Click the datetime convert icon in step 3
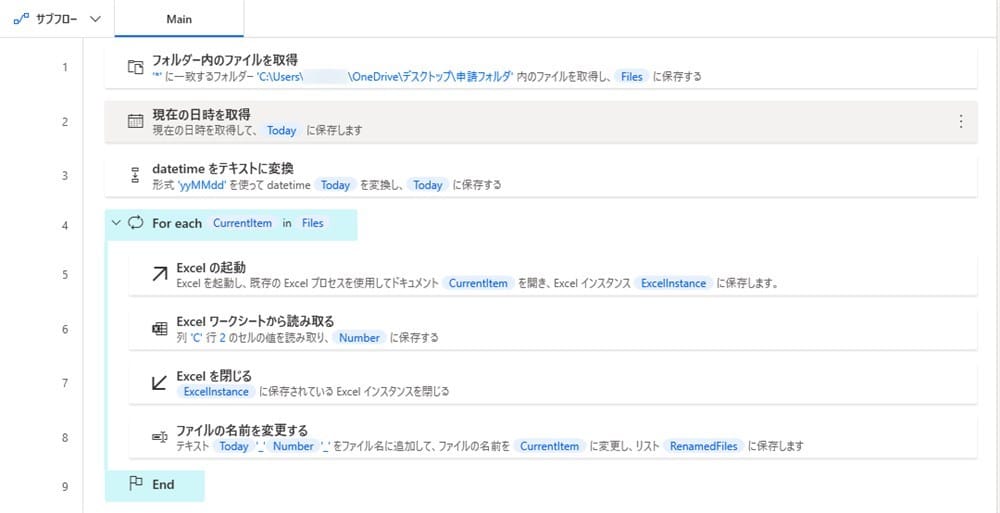This screenshot has height=513, width=1000. pyautogui.click(x=136, y=176)
